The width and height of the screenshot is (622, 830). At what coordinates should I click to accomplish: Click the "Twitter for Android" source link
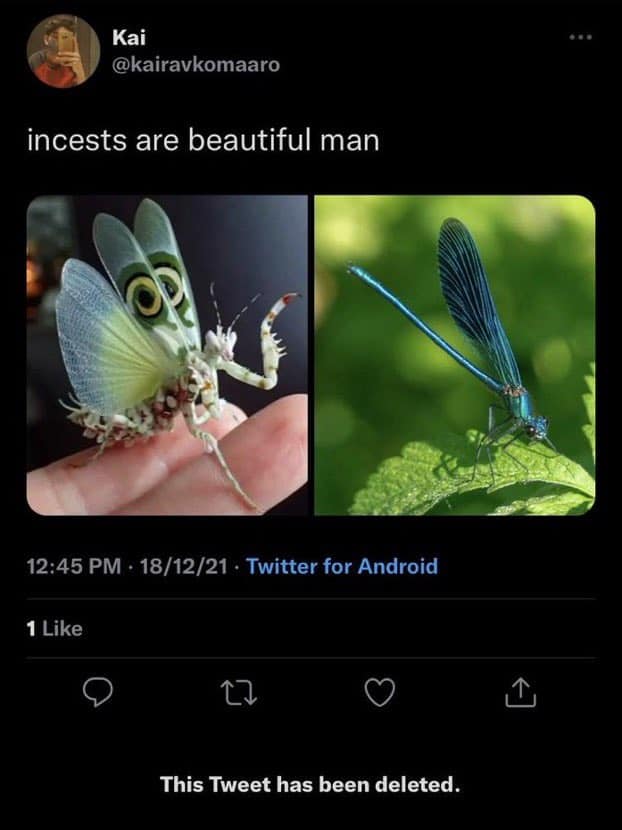[x=342, y=566]
